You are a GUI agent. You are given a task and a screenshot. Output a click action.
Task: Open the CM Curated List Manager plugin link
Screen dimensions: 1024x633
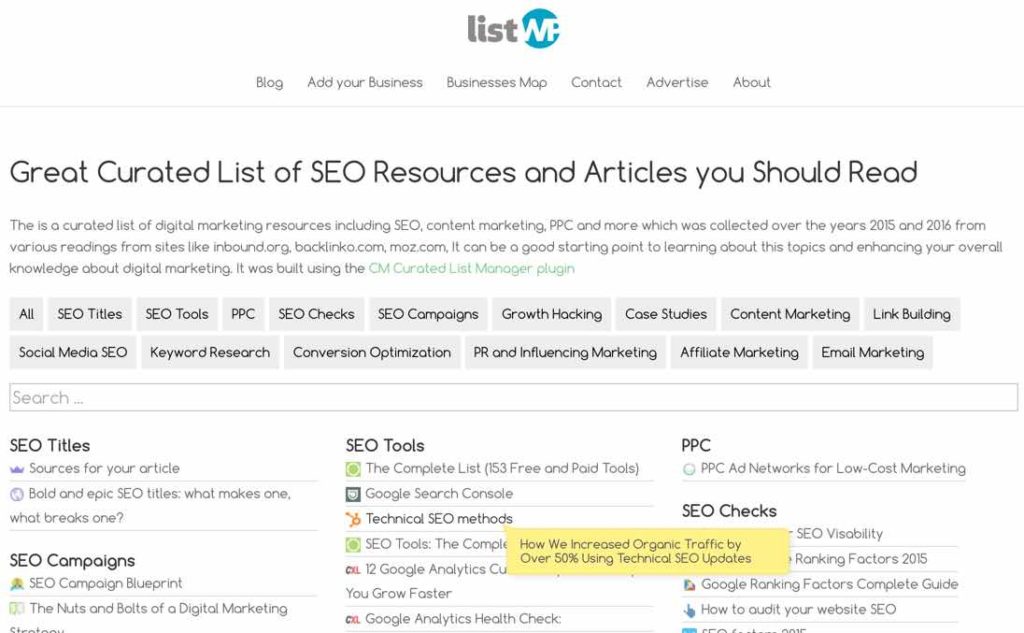tap(472, 269)
